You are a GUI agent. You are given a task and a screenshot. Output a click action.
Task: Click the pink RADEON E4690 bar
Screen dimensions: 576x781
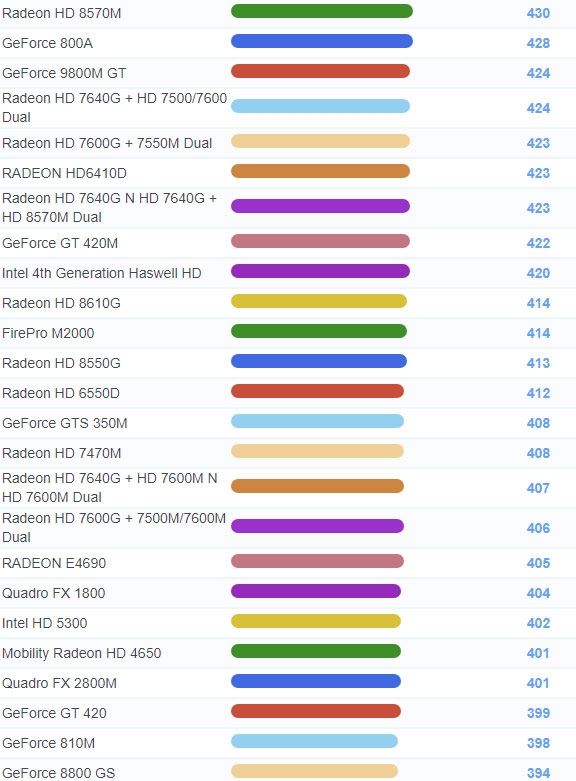(317, 561)
